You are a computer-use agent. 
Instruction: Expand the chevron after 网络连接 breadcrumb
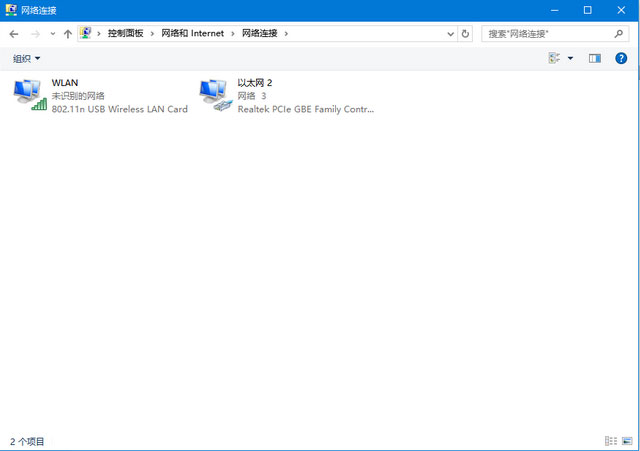[x=286, y=33]
